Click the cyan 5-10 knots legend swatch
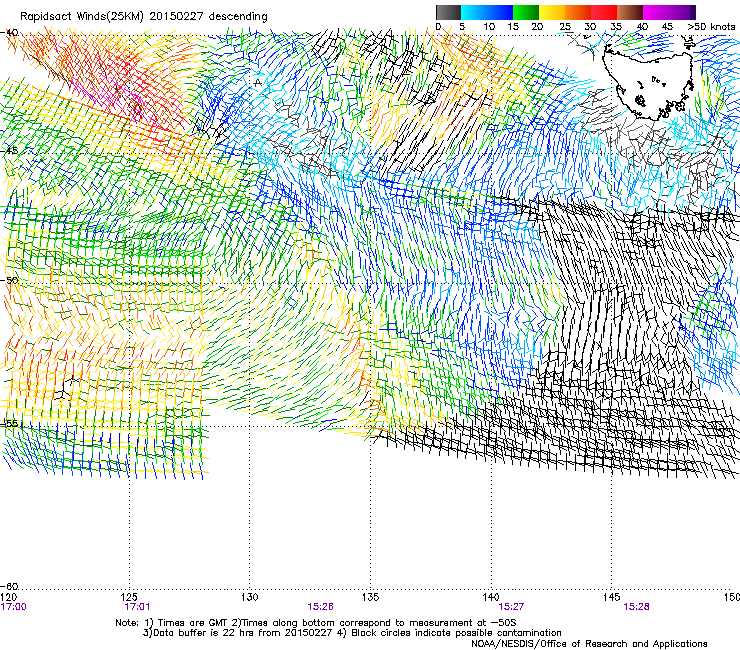Viewport: 740px width, 650px height. [x=474, y=12]
